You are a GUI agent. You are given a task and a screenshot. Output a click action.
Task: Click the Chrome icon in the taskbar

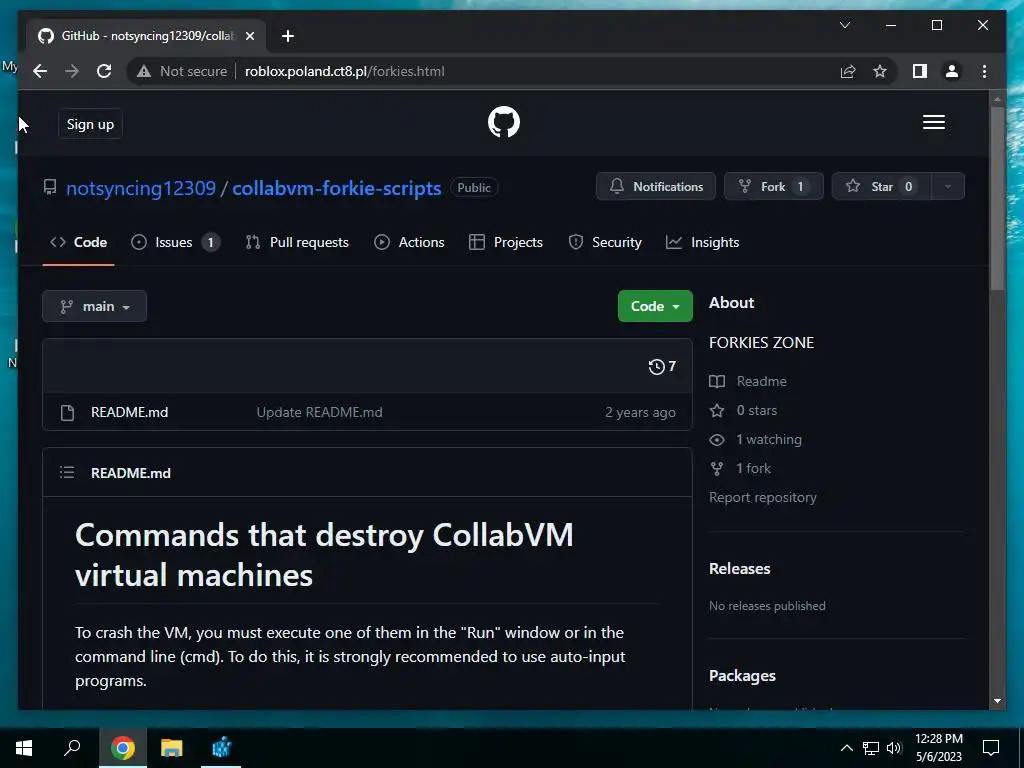pos(122,748)
